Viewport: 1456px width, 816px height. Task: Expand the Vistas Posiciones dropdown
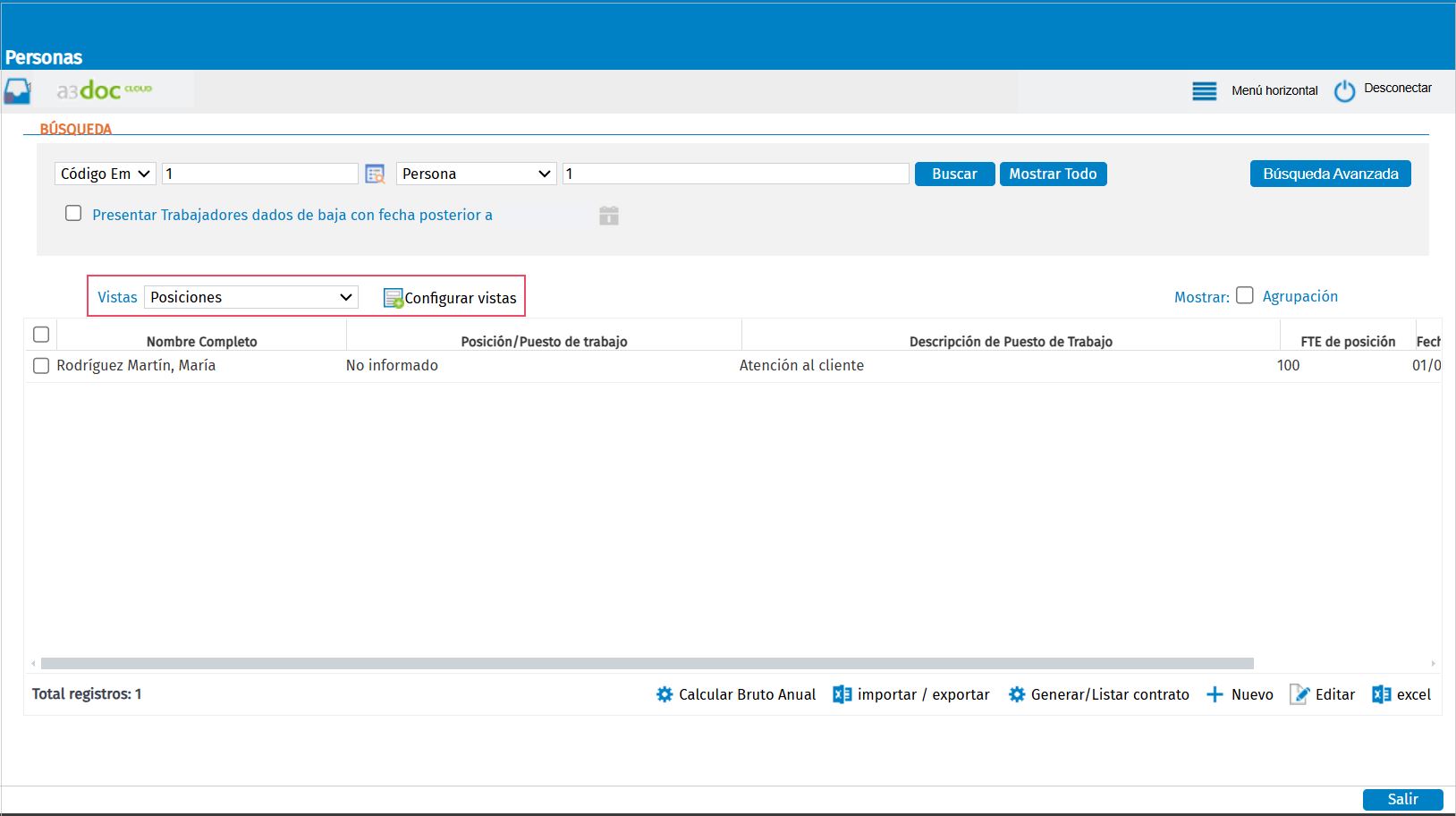(x=251, y=297)
